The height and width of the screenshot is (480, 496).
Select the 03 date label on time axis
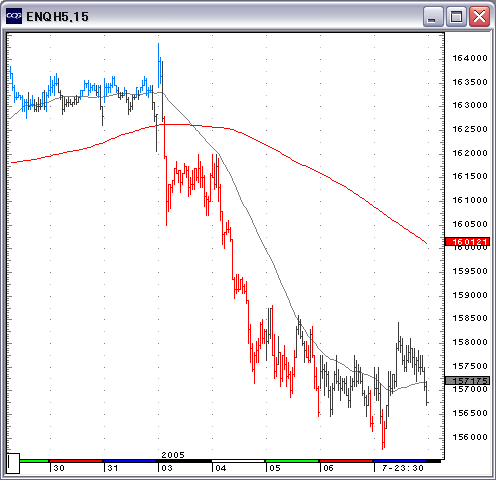pos(167,468)
